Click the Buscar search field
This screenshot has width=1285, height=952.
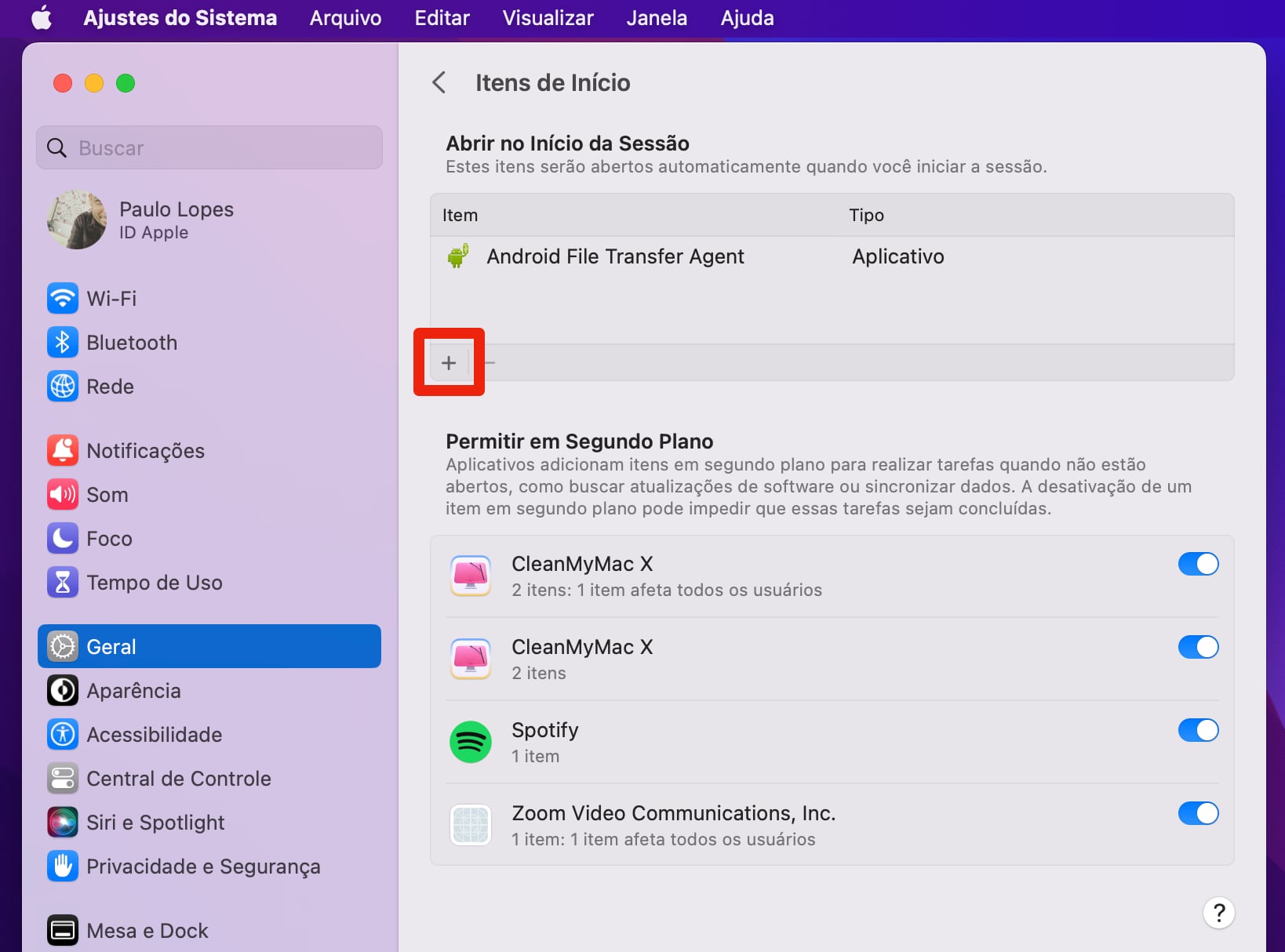209,148
